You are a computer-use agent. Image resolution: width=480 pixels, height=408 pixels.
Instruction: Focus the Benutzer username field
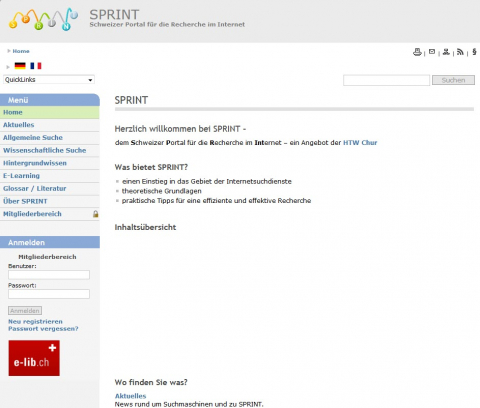49,275
